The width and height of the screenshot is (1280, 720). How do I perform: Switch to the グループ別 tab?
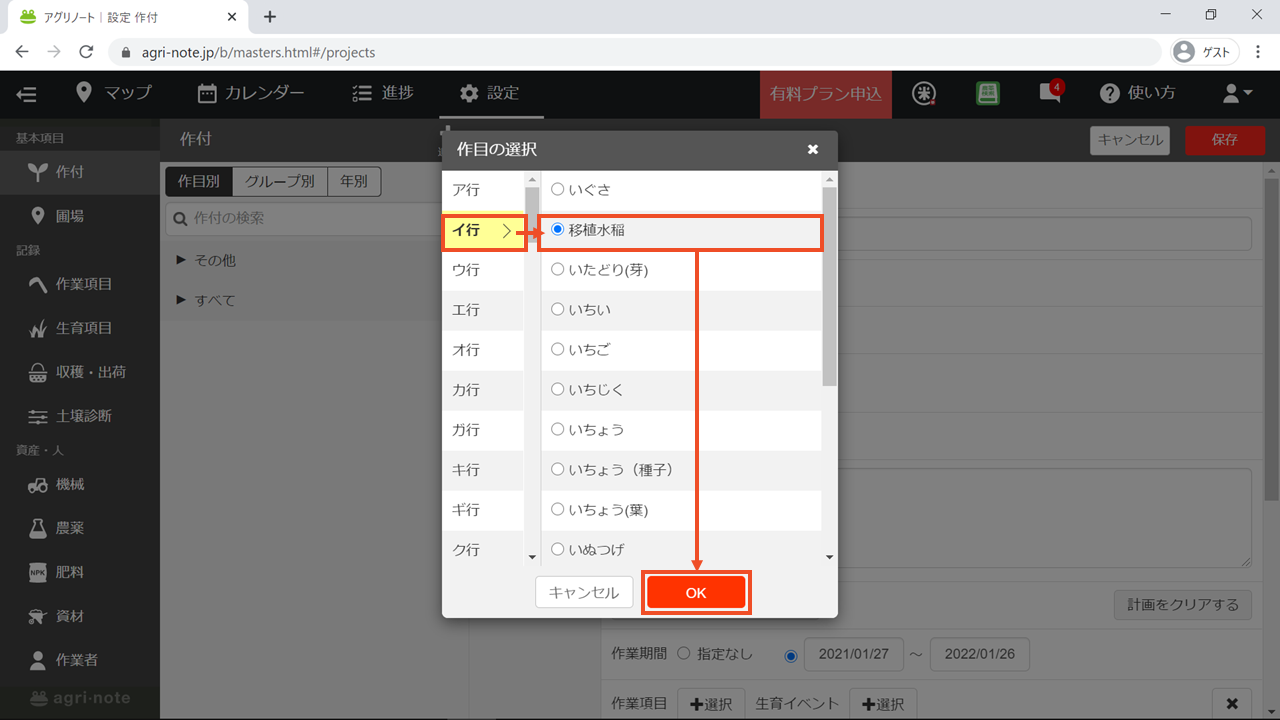[280, 181]
